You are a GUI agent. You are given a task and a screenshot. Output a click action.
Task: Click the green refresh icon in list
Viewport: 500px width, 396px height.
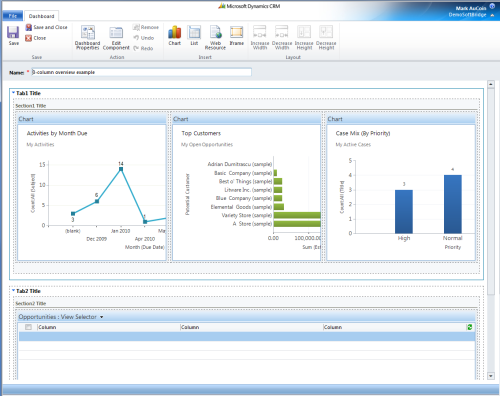pos(470,327)
